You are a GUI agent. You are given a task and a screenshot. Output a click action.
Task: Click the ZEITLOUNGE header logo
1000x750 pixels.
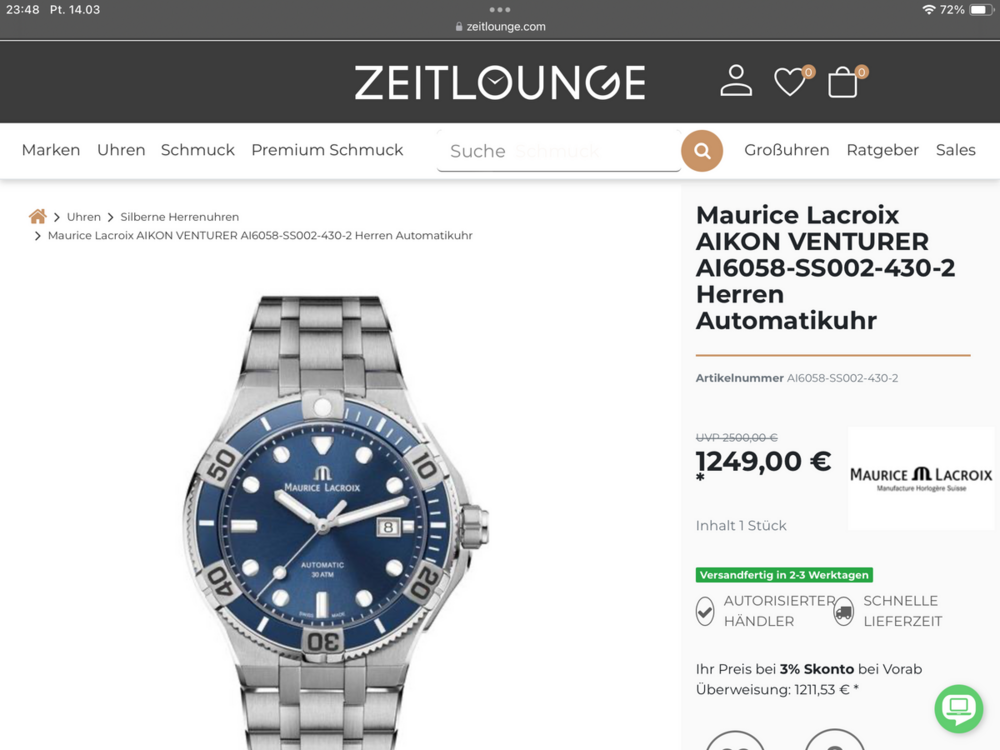point(500,82)
